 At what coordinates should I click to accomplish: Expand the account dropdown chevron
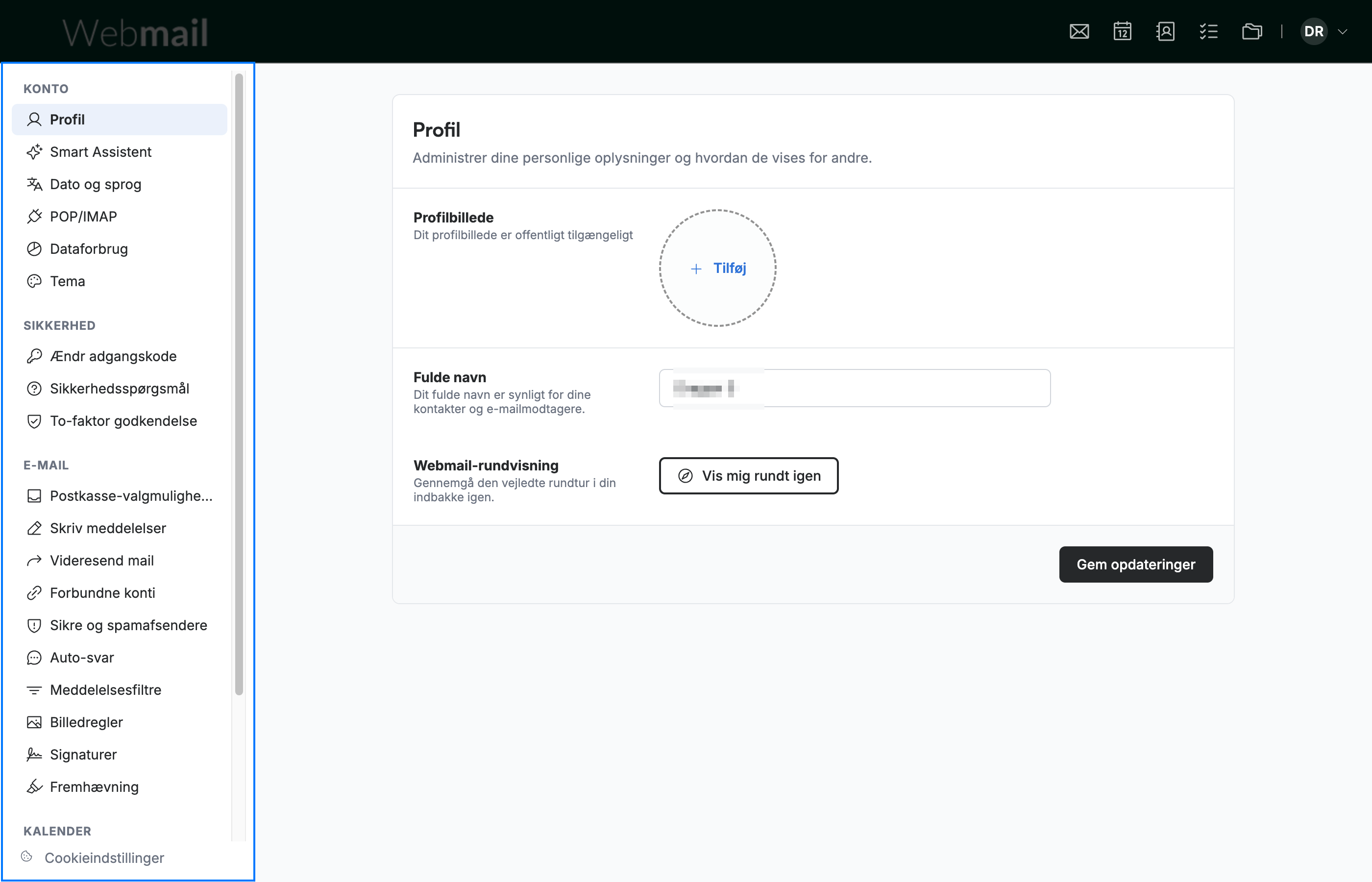1342,31
